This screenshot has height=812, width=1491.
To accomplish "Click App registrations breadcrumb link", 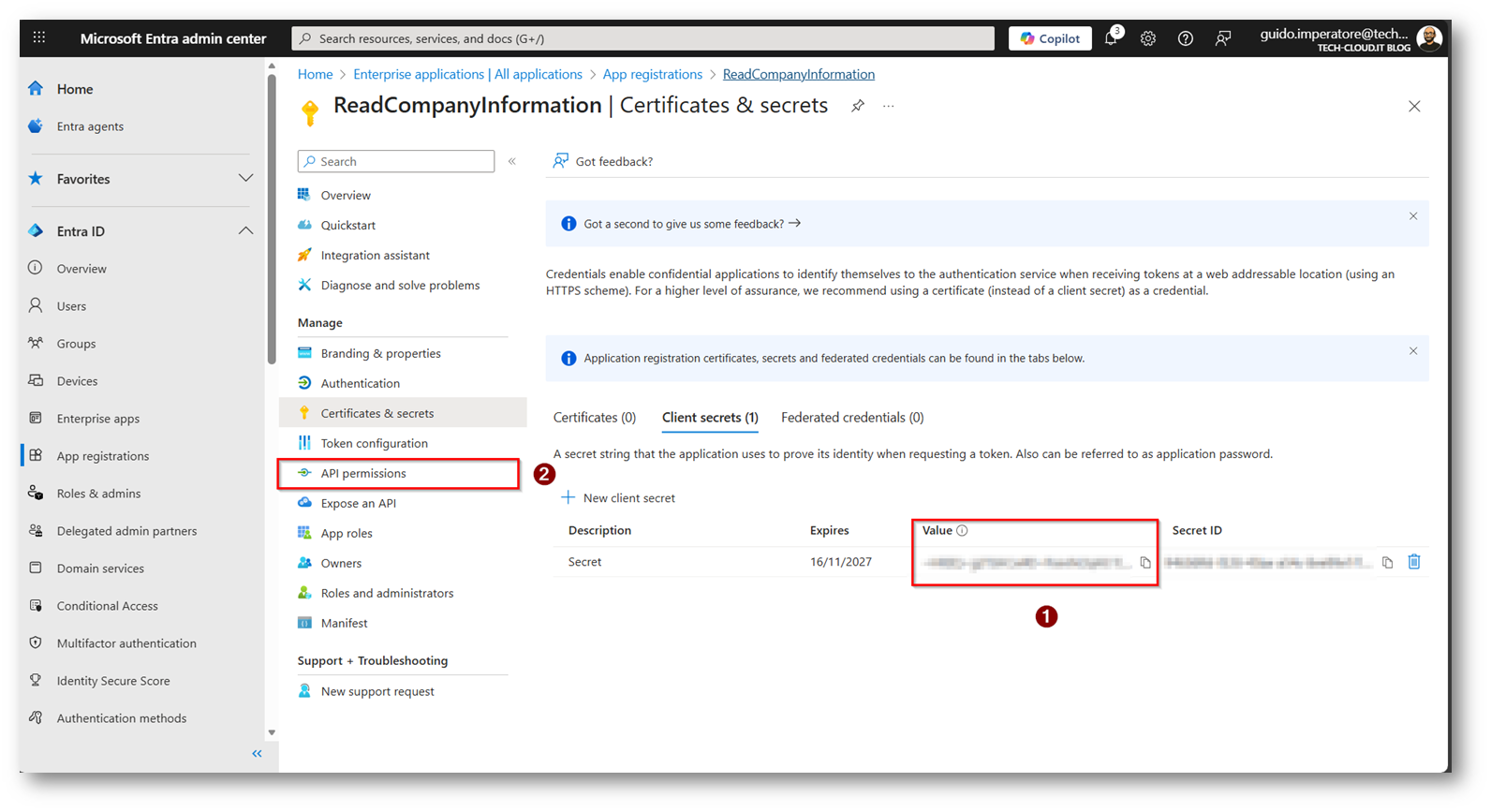I will pos(652,74).
